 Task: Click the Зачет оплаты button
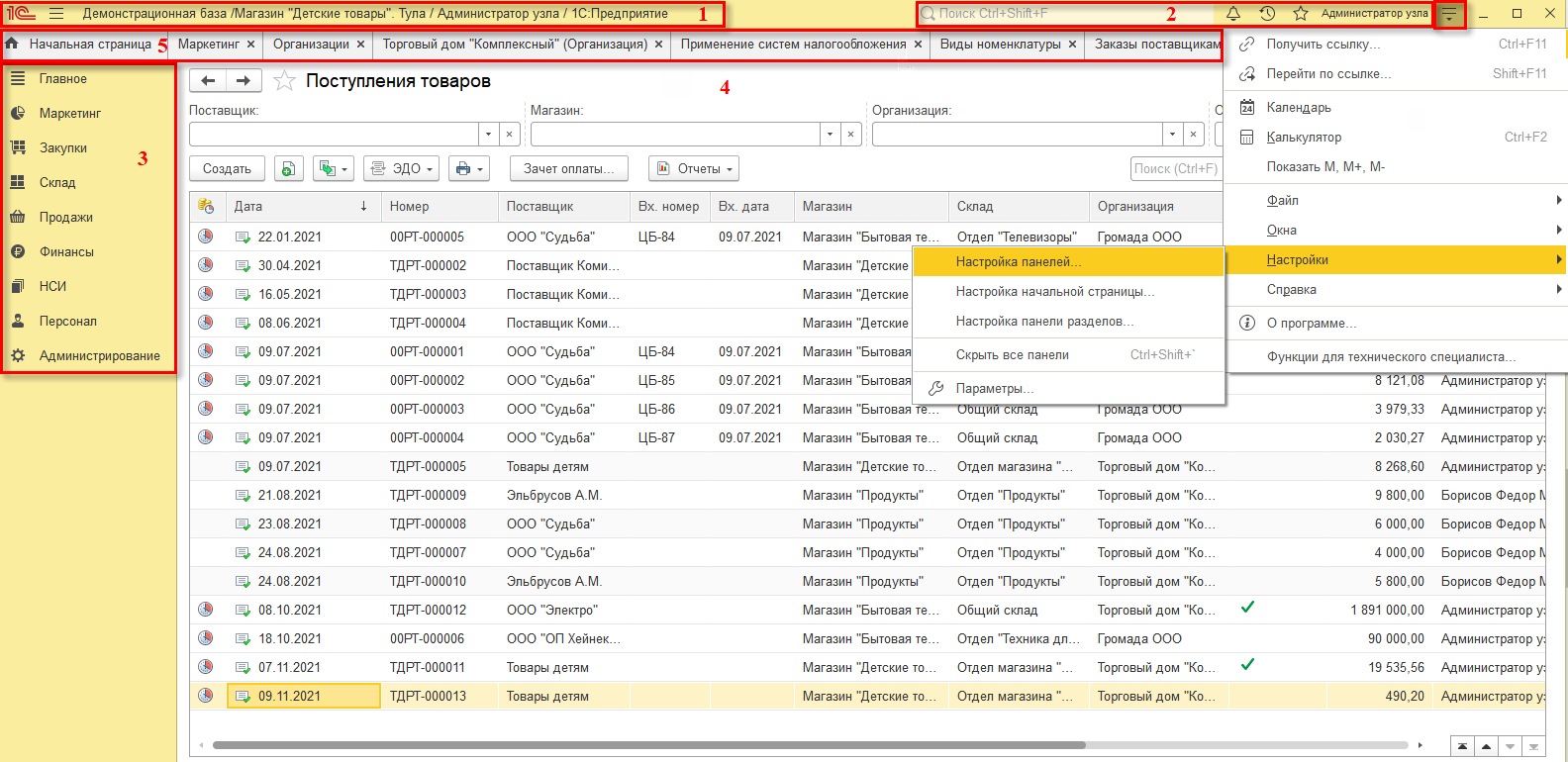click(x=568, y=169)
